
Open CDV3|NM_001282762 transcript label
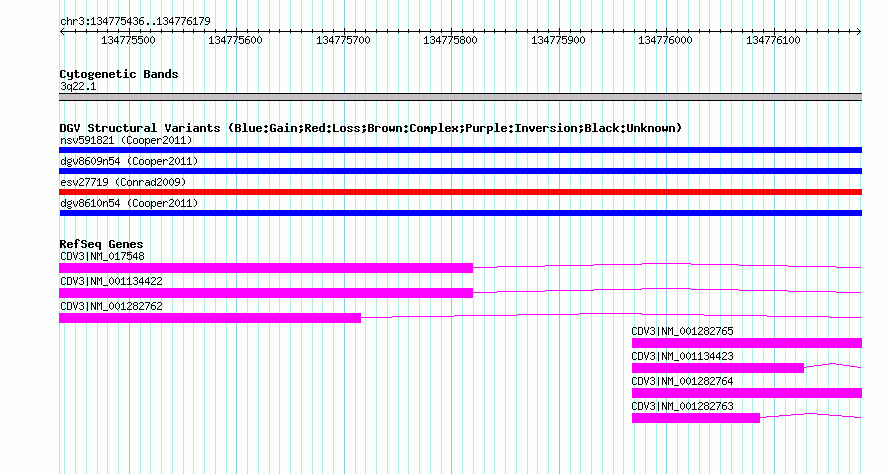111,306
